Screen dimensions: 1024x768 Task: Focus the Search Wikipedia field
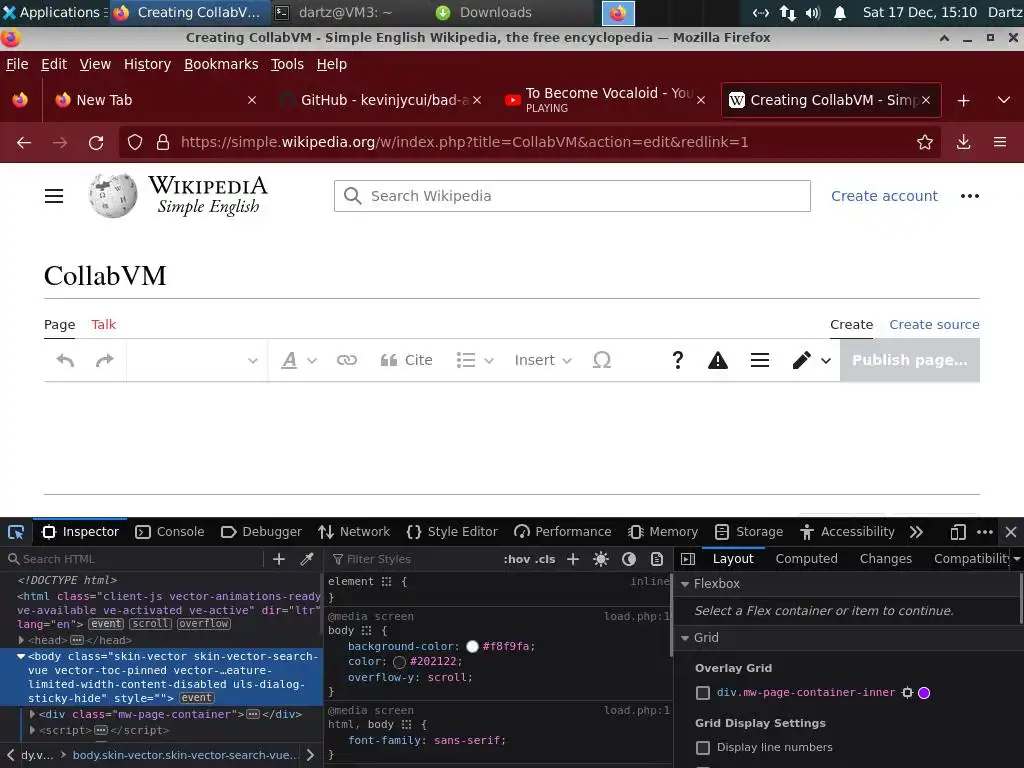pyautogui.click(x=572, y=196)
